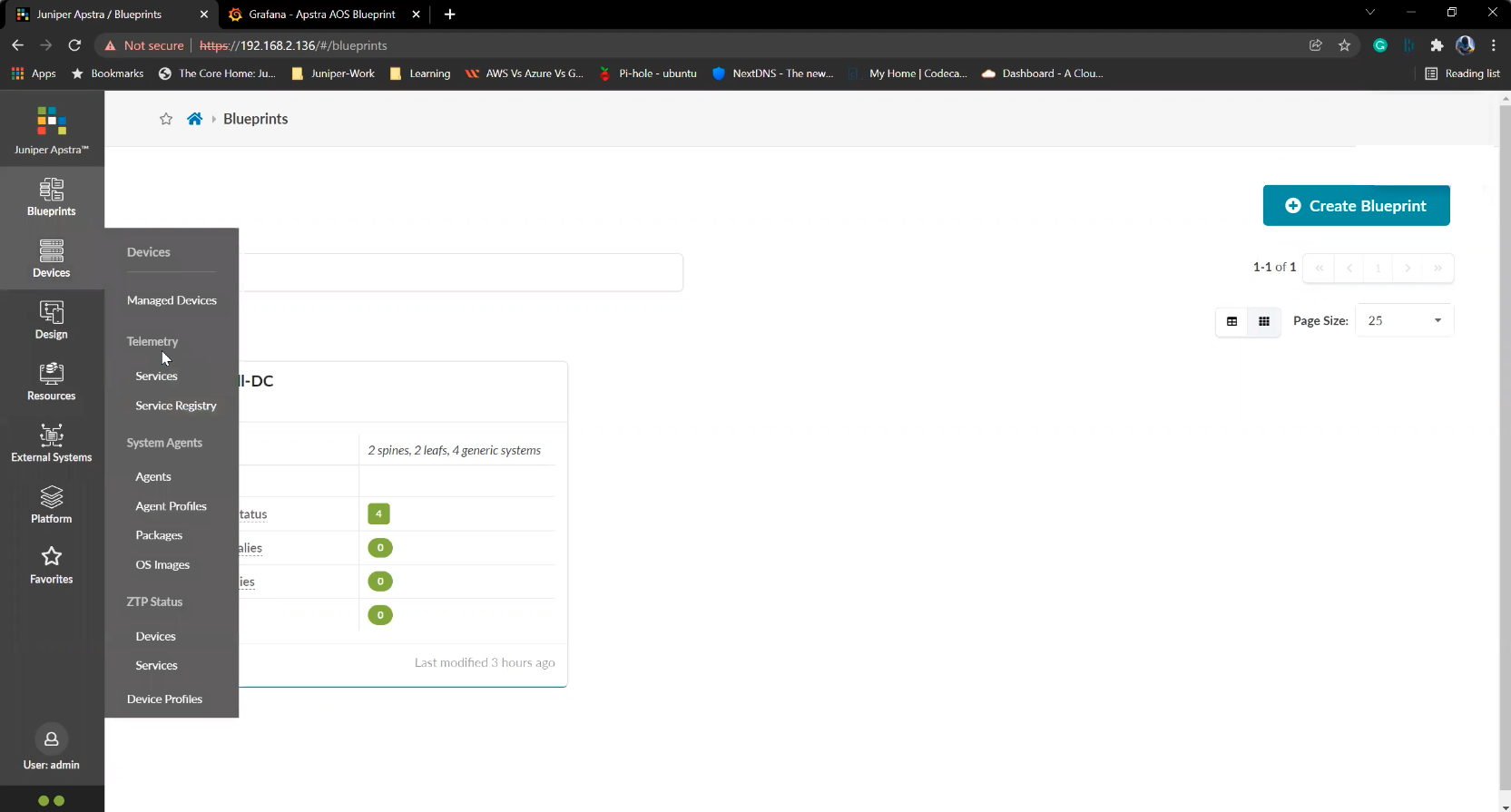Open the NextDNS bookmark
The image size is (1511, 812).
(x=772, y=73)
